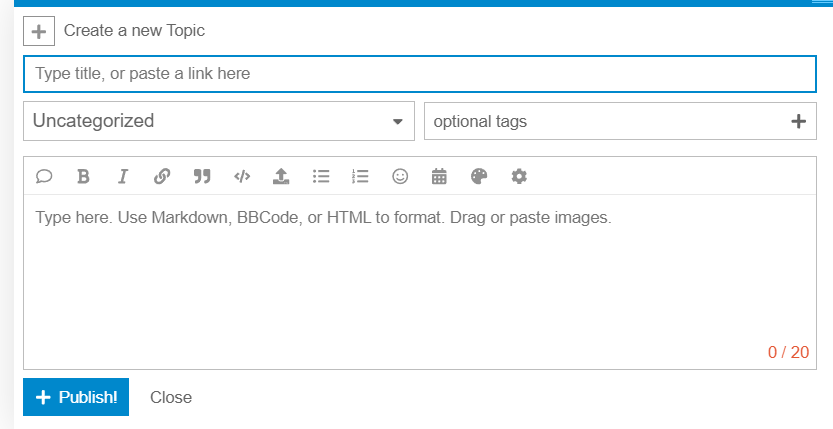Toggle bold formatting
The width and height of the screenshot is (833, 429).
pos(83,176)
